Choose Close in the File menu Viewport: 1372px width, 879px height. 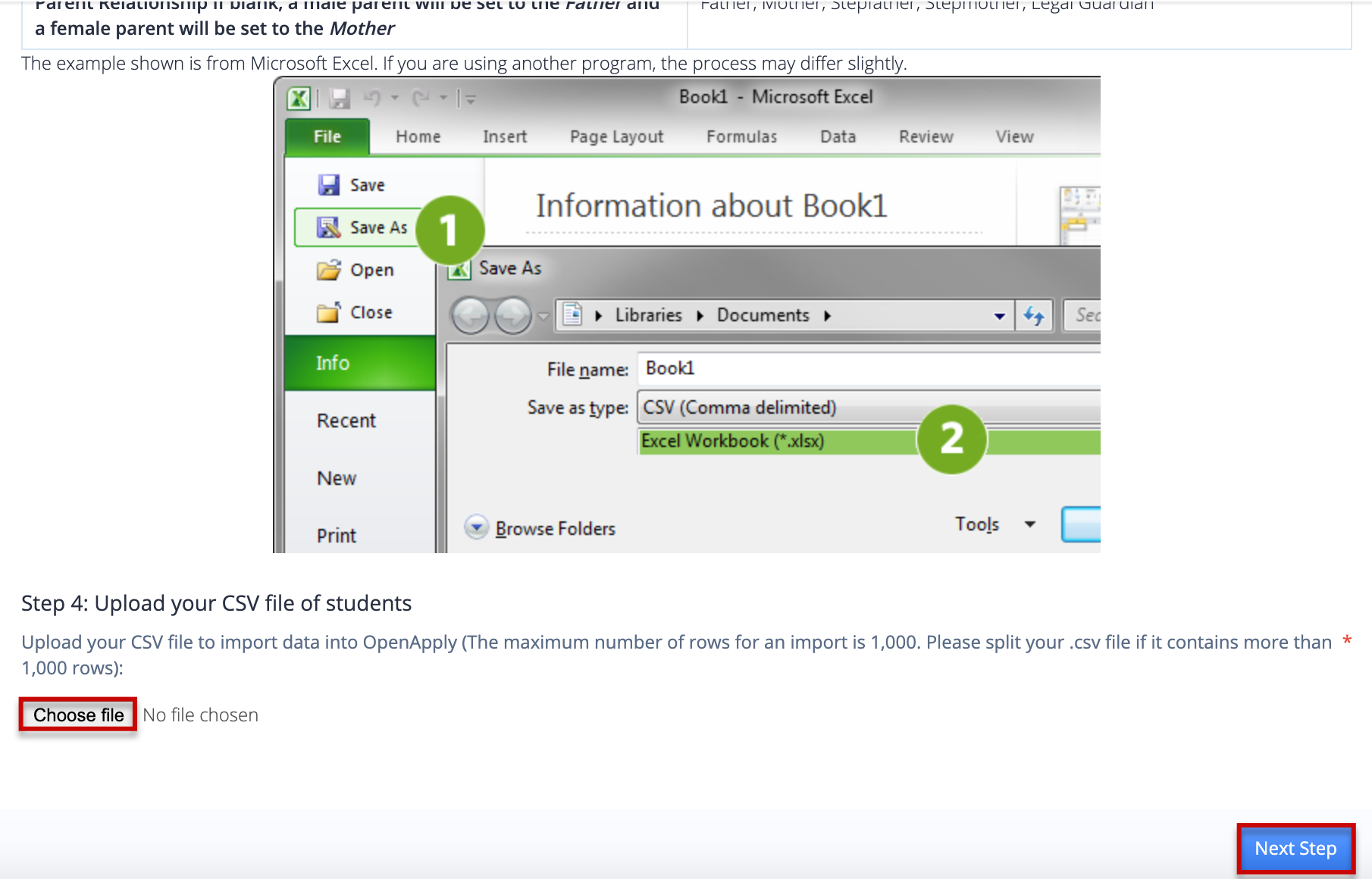355,312
